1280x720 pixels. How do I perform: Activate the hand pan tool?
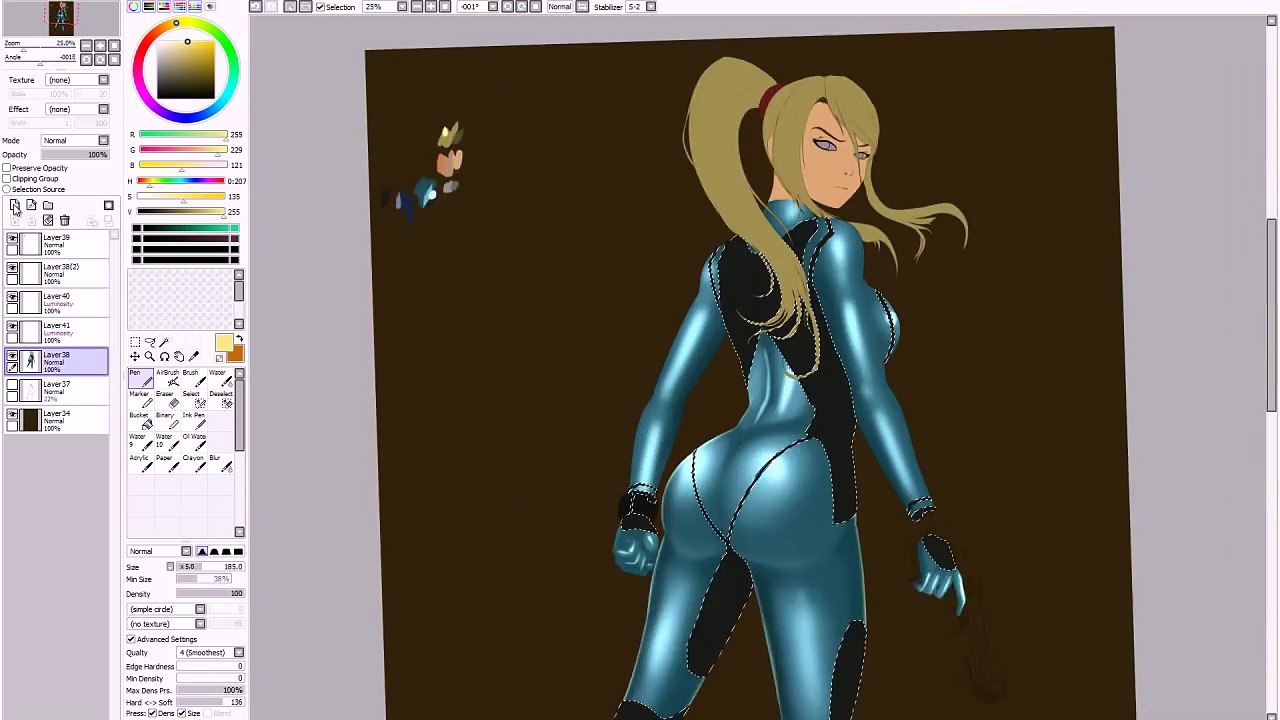tap(179, 357)
